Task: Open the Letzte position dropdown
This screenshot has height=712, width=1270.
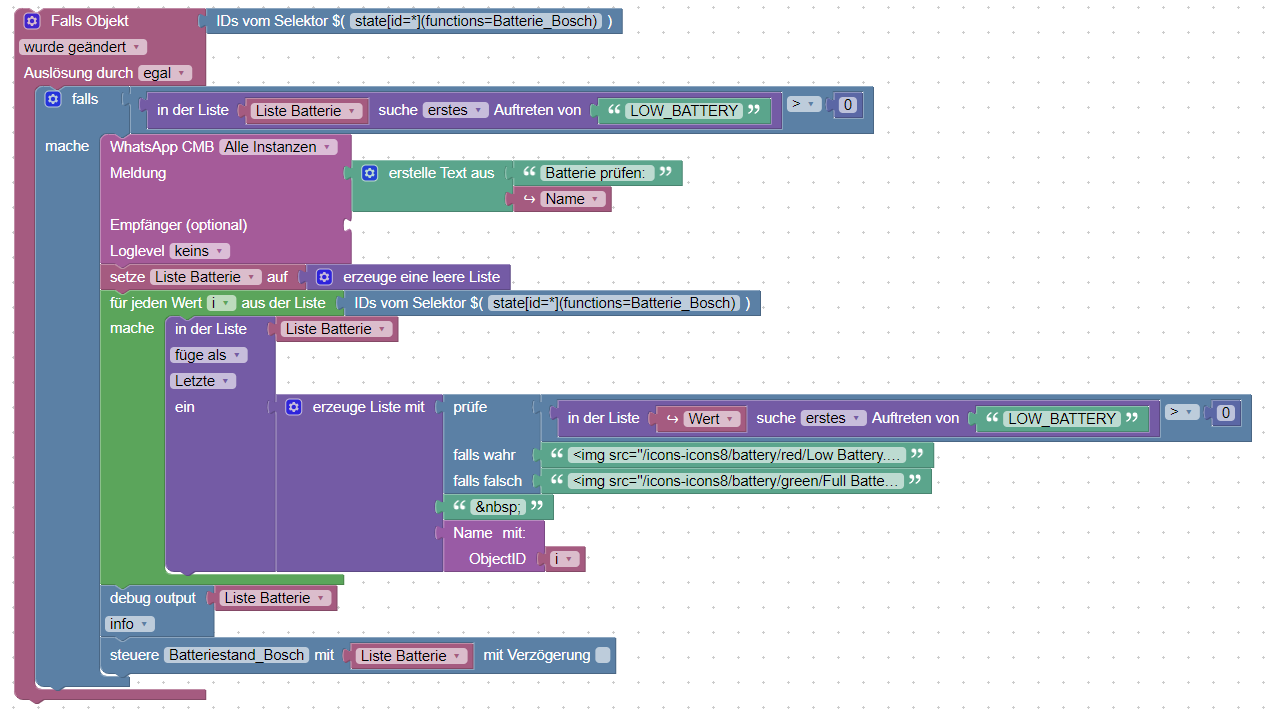Action: click(203, 381)
